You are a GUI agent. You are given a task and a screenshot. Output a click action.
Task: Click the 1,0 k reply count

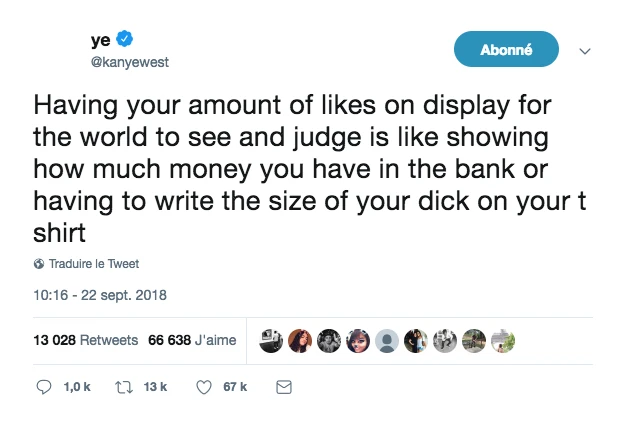[76, 386]
